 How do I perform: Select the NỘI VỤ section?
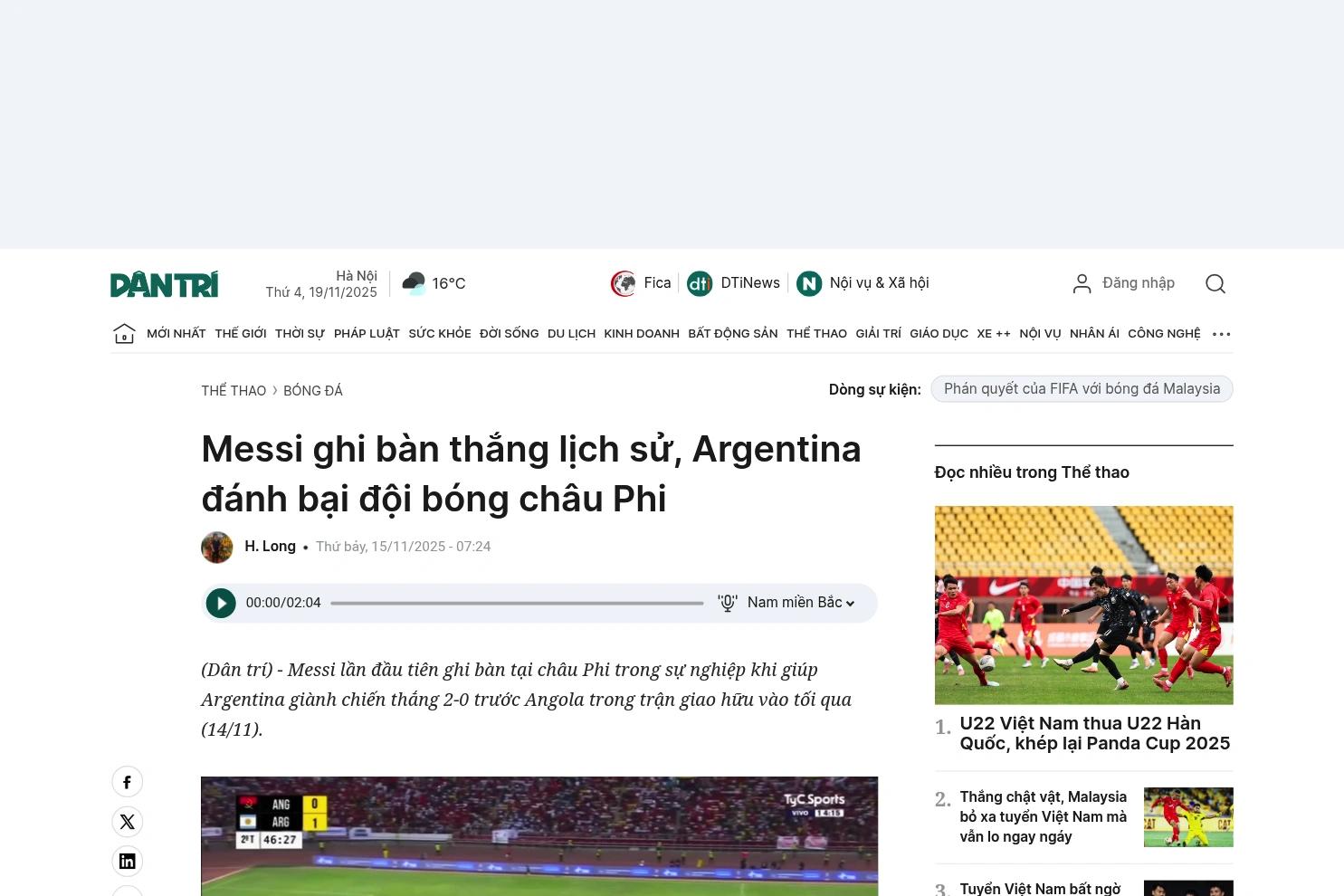coord(1040,334)
